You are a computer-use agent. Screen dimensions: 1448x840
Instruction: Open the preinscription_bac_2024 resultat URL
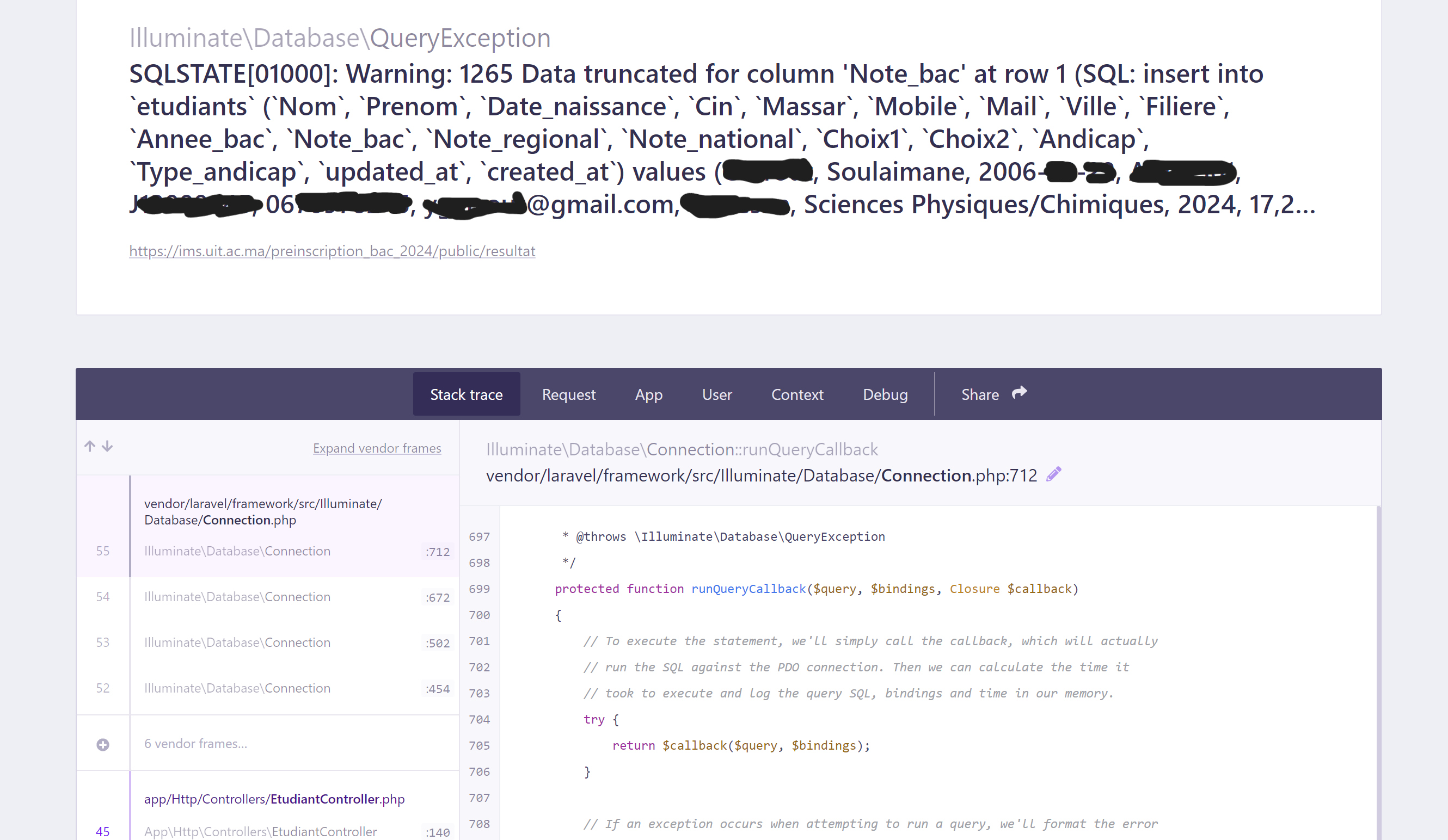pos(332,251)
